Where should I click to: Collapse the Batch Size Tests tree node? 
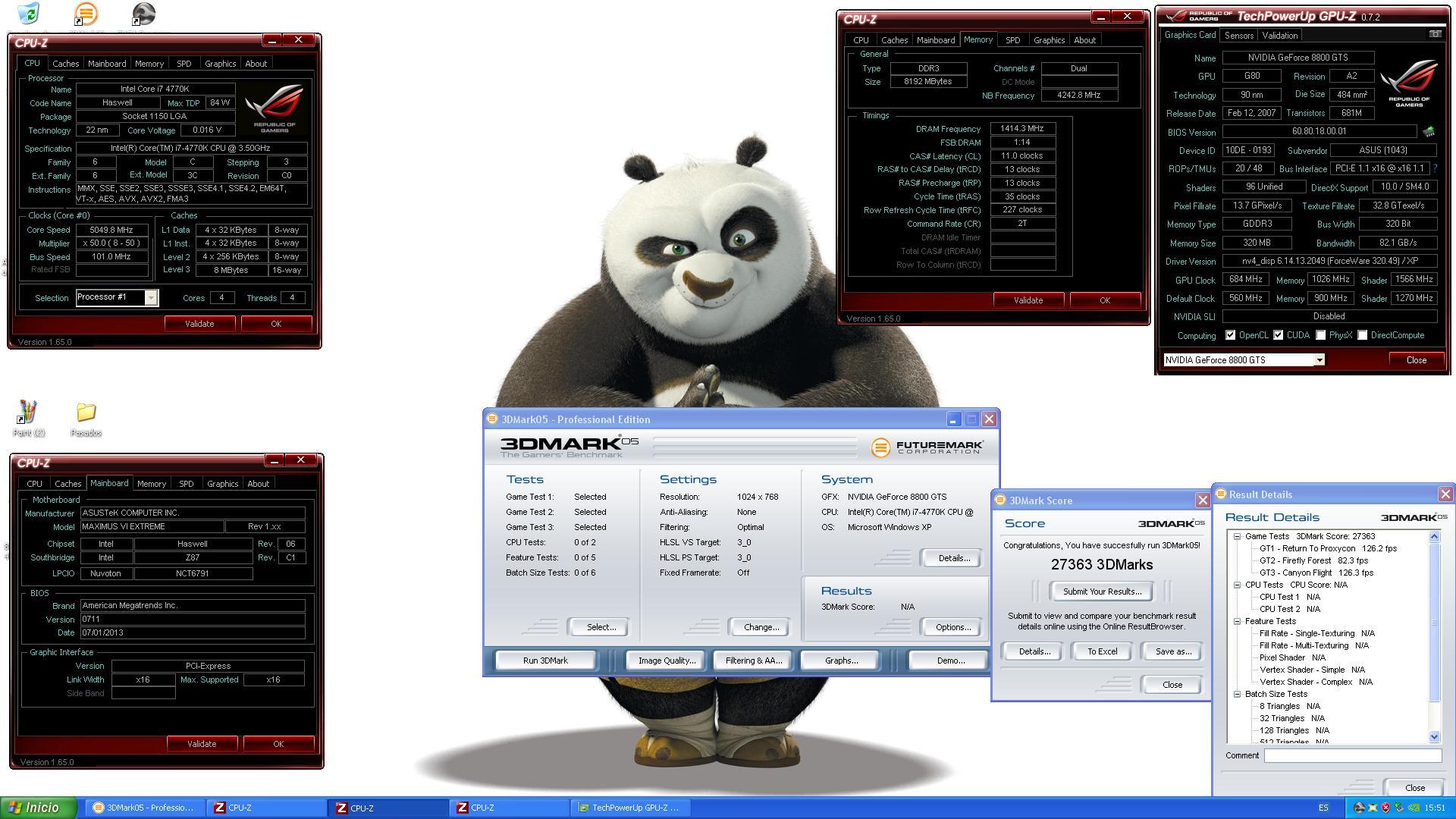pos(1237,694)
